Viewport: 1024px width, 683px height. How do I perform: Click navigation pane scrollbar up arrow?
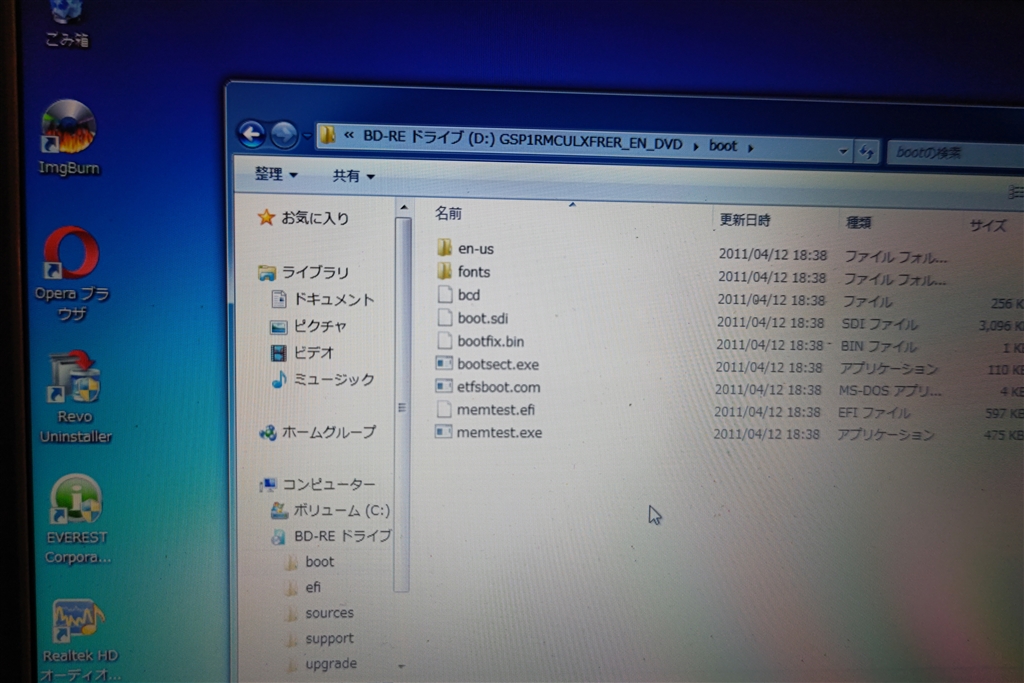(404, 208)
